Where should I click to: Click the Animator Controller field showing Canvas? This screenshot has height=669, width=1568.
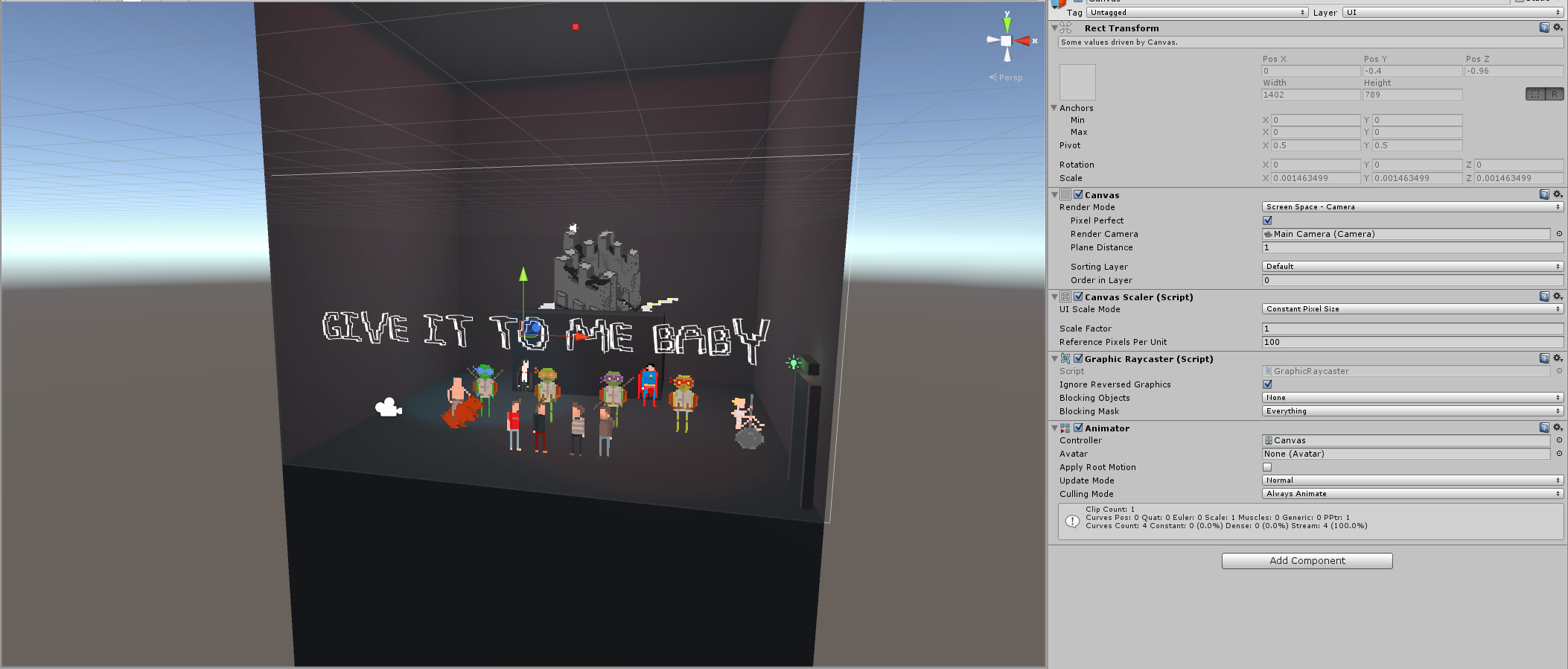(x=1406, y=440)
